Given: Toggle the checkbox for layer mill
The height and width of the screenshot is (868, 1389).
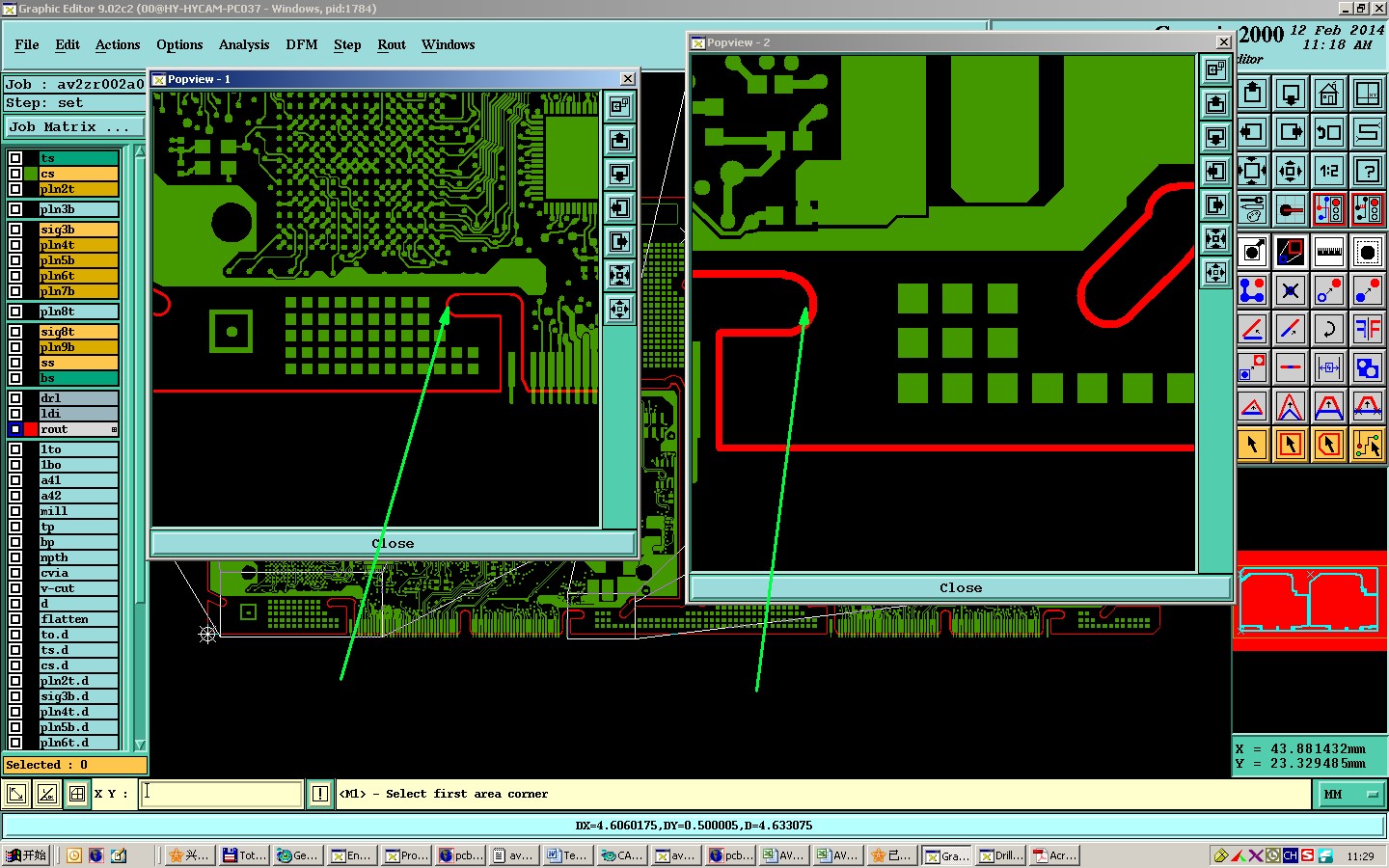Looking at the screenshot, I should [x=15, y=511].
